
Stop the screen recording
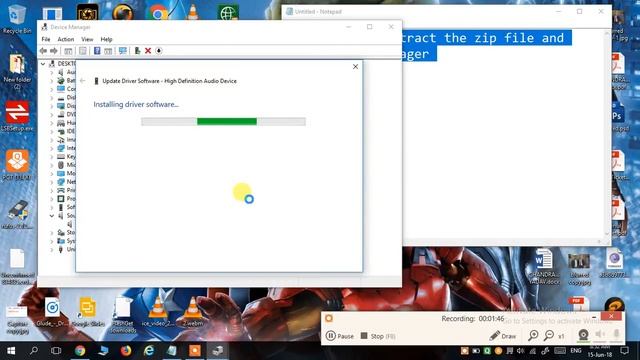coord(378,336)
